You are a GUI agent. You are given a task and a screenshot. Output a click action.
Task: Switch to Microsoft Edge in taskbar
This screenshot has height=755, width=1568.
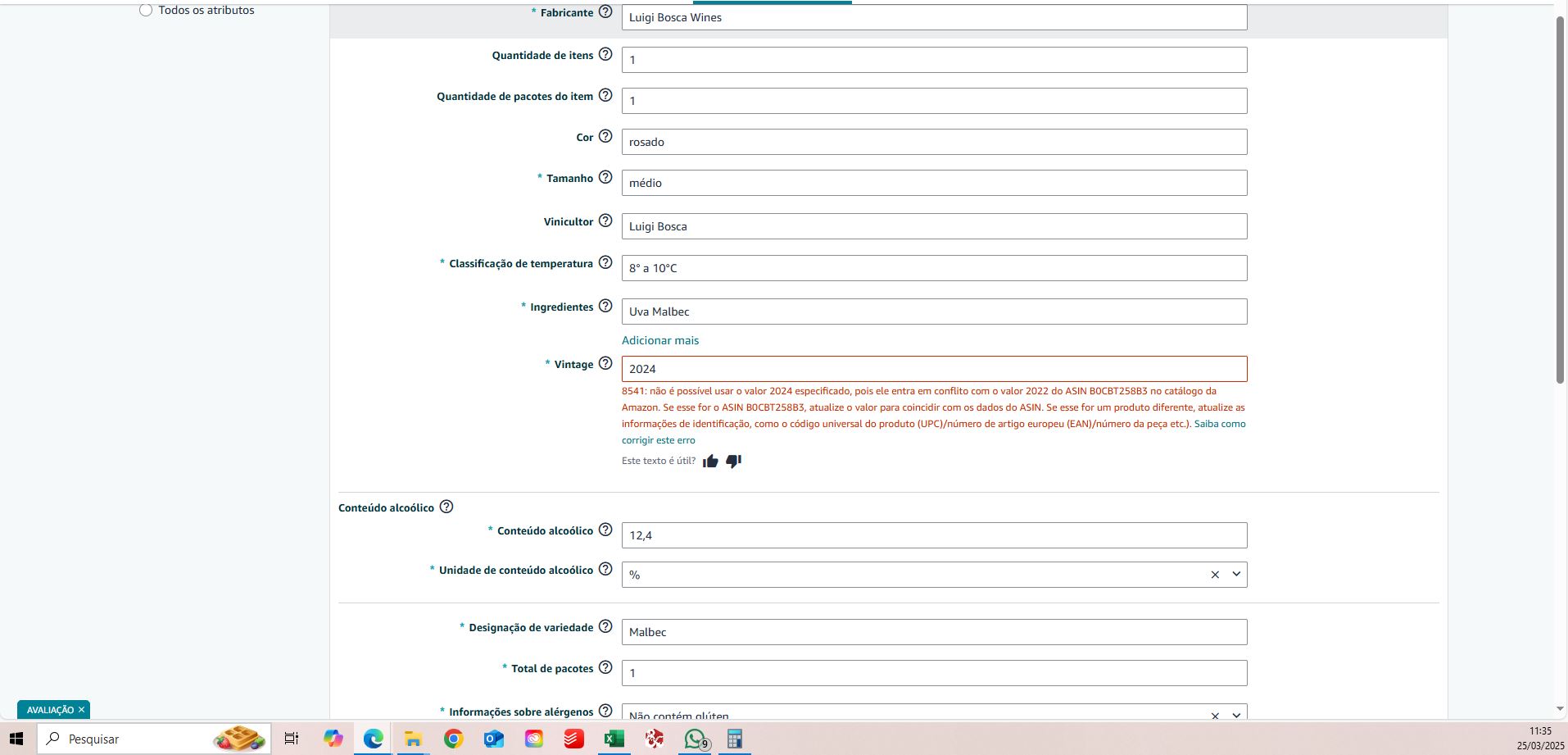(374, 739)
